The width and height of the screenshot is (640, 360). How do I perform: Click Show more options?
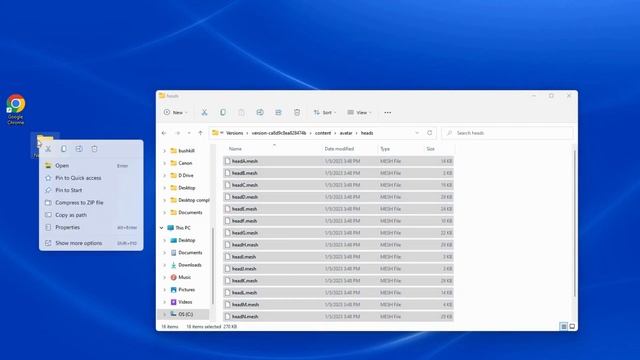click(x=91, y=243)
